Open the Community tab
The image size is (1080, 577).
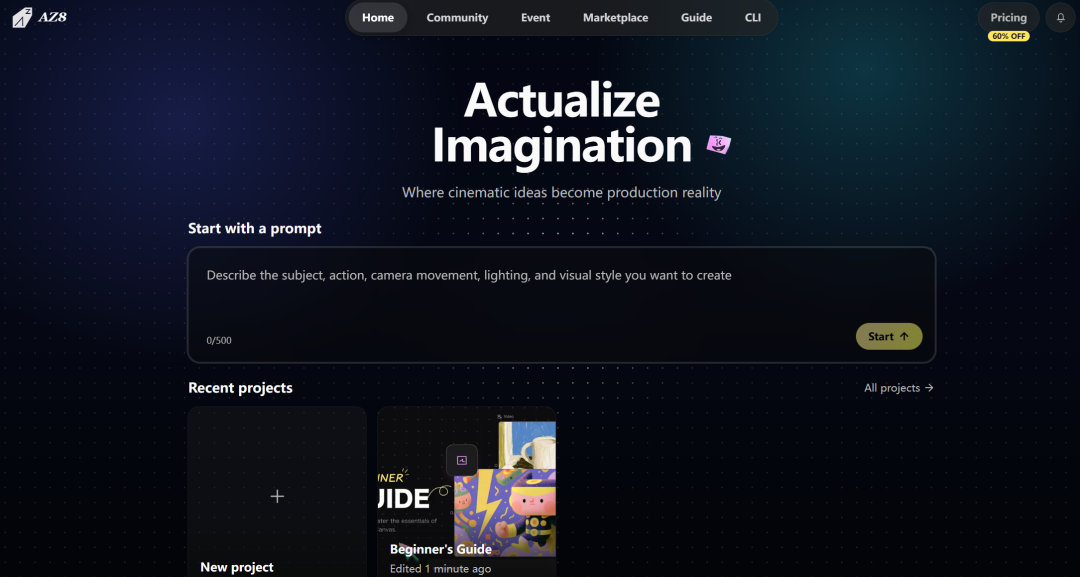(x=457, y=18)
